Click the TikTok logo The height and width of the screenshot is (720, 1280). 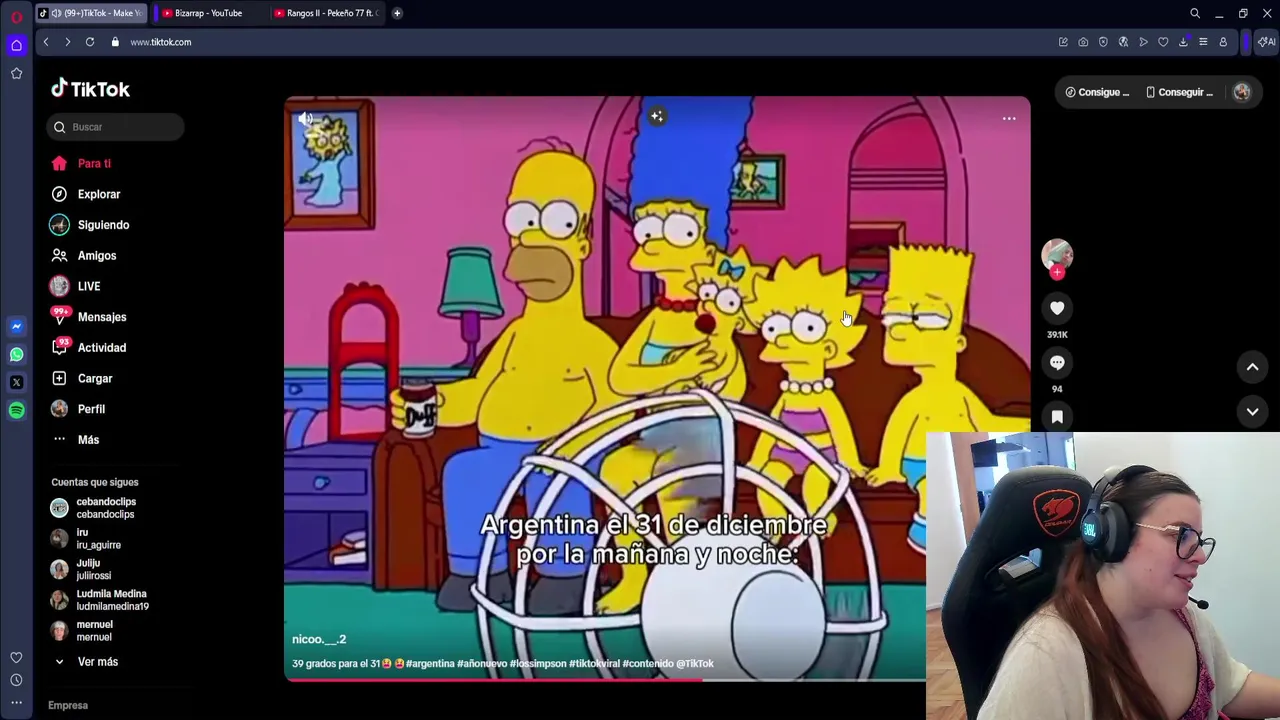click(x=91, y=89)
